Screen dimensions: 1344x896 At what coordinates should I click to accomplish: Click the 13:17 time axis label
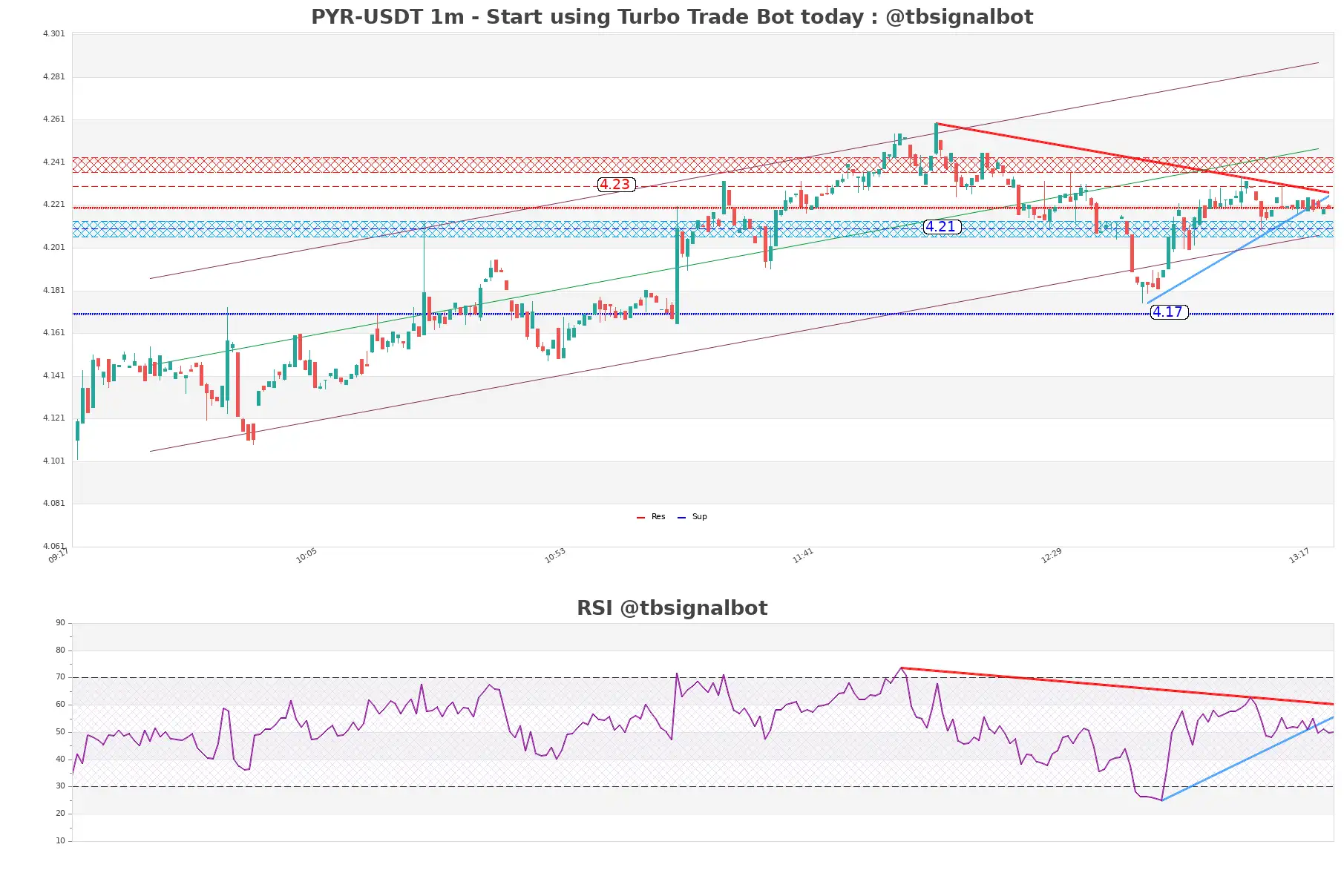point(1299,556)
